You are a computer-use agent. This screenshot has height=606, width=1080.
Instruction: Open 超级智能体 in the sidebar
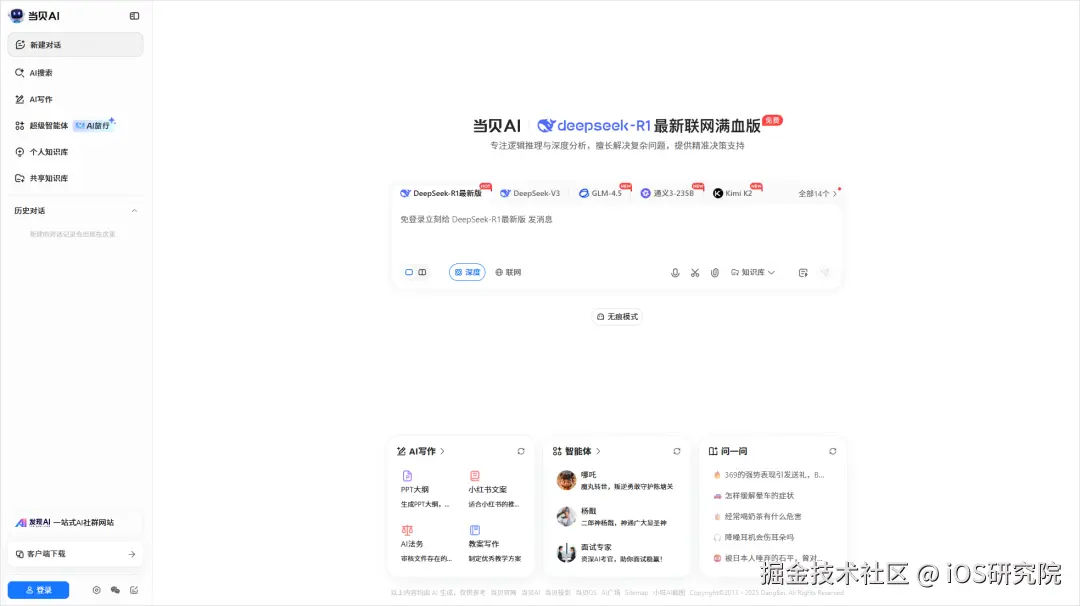point(44,125)
